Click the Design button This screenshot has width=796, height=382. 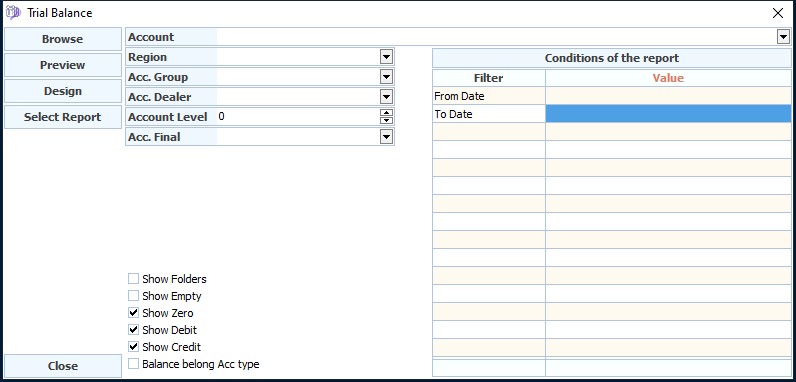click(62, 91)
